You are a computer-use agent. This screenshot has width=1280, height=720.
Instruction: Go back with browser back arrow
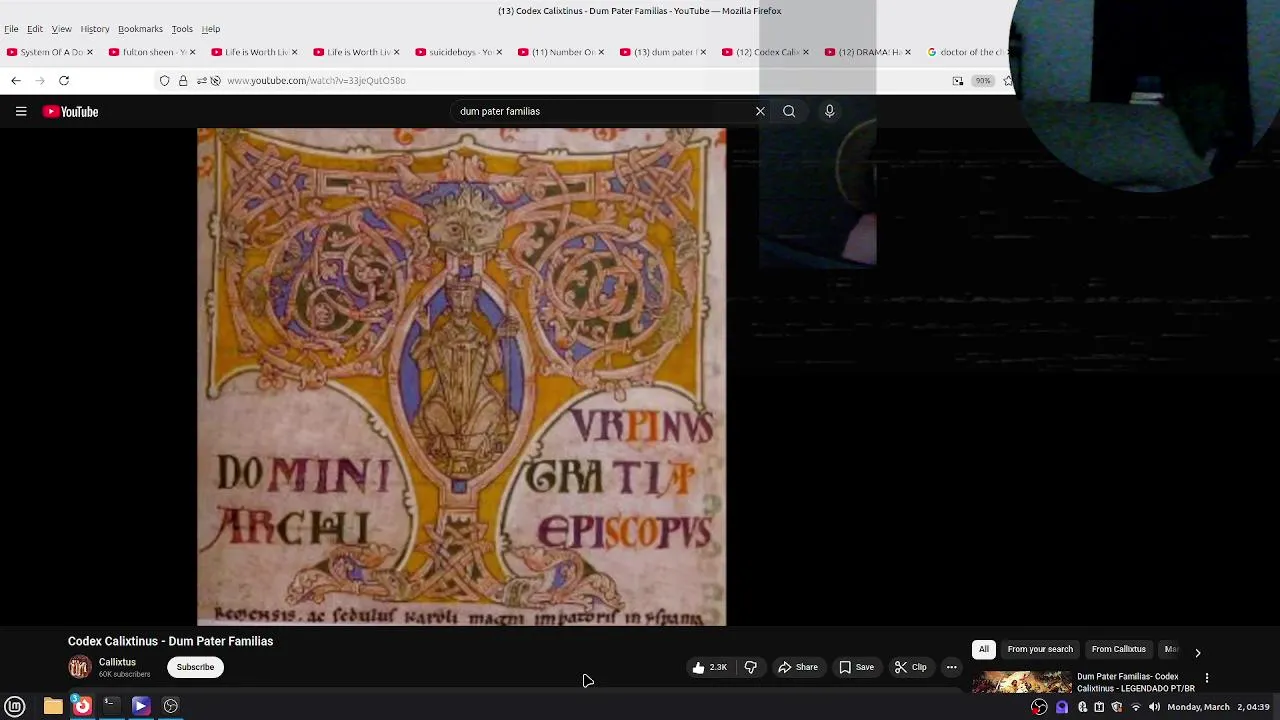pyautogui.click(x=16, y=80)
